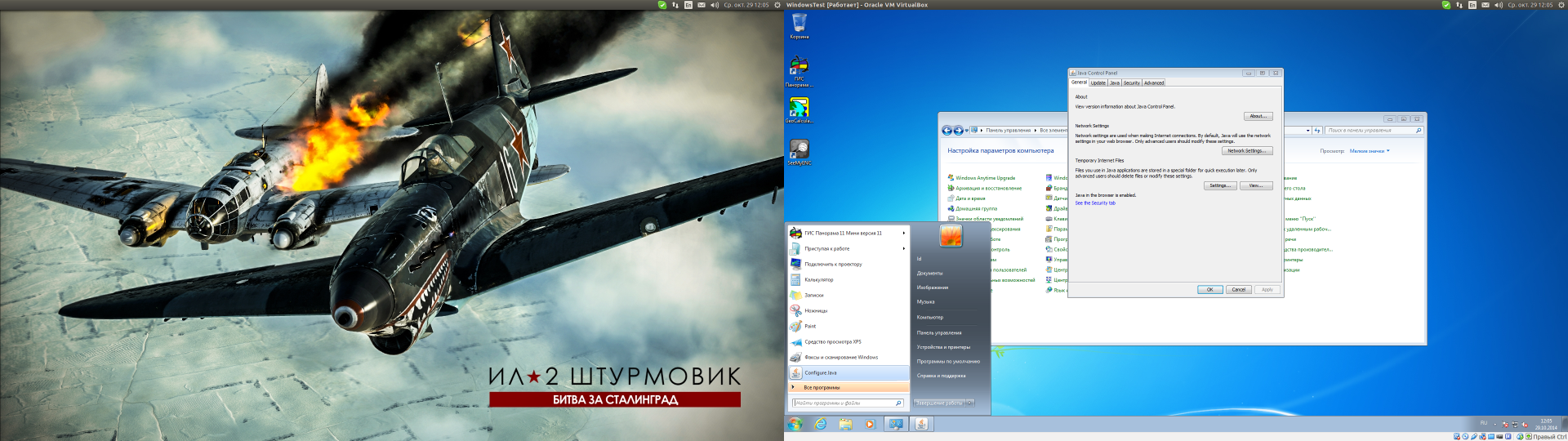Image resolution: width=1568 pixels, height=441 pixels.
Task: Click the Ubuntu settings gear in the left panel
Action: 777,5
